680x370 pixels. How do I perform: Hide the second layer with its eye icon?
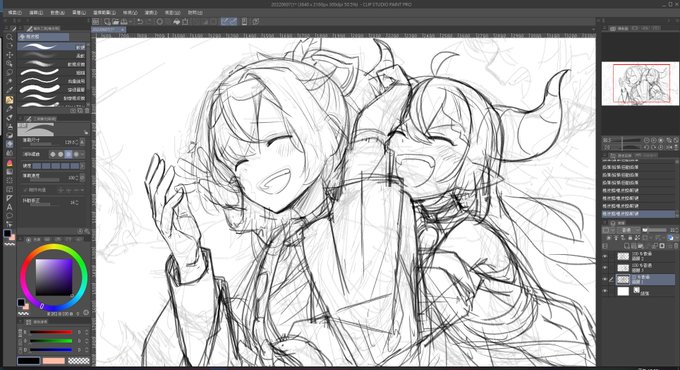click(605, 268)
